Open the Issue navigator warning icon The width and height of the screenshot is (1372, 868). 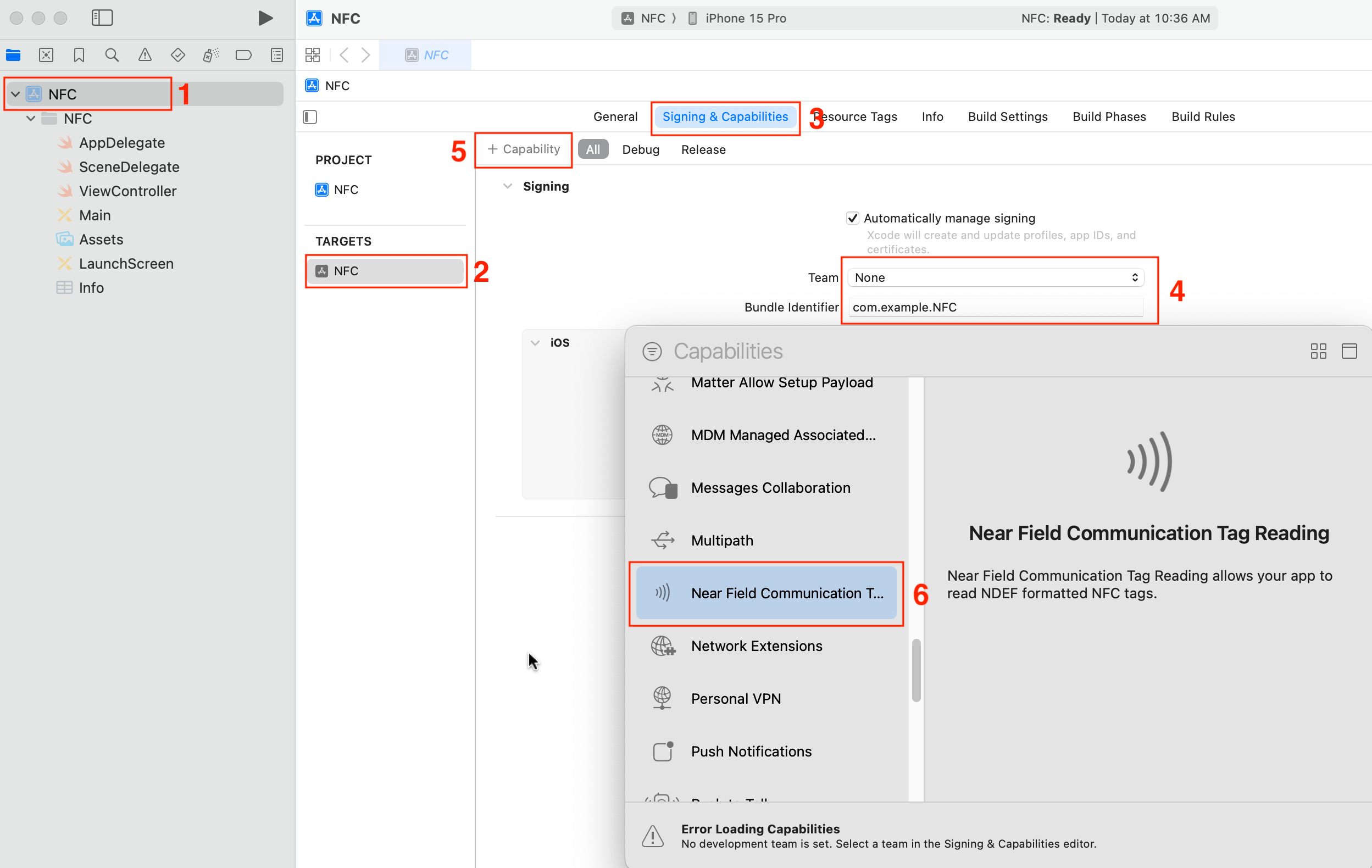[x=145, y=55]
